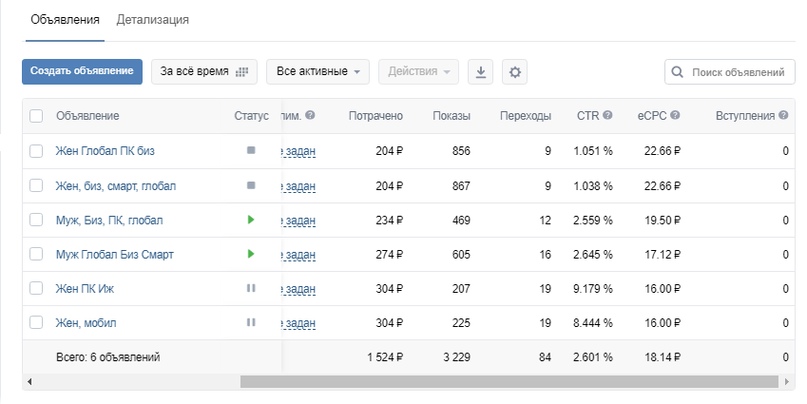Viewport: 807px width, 404px height.
Task: Sort by the Переходы column header
Action: point(525,116)
